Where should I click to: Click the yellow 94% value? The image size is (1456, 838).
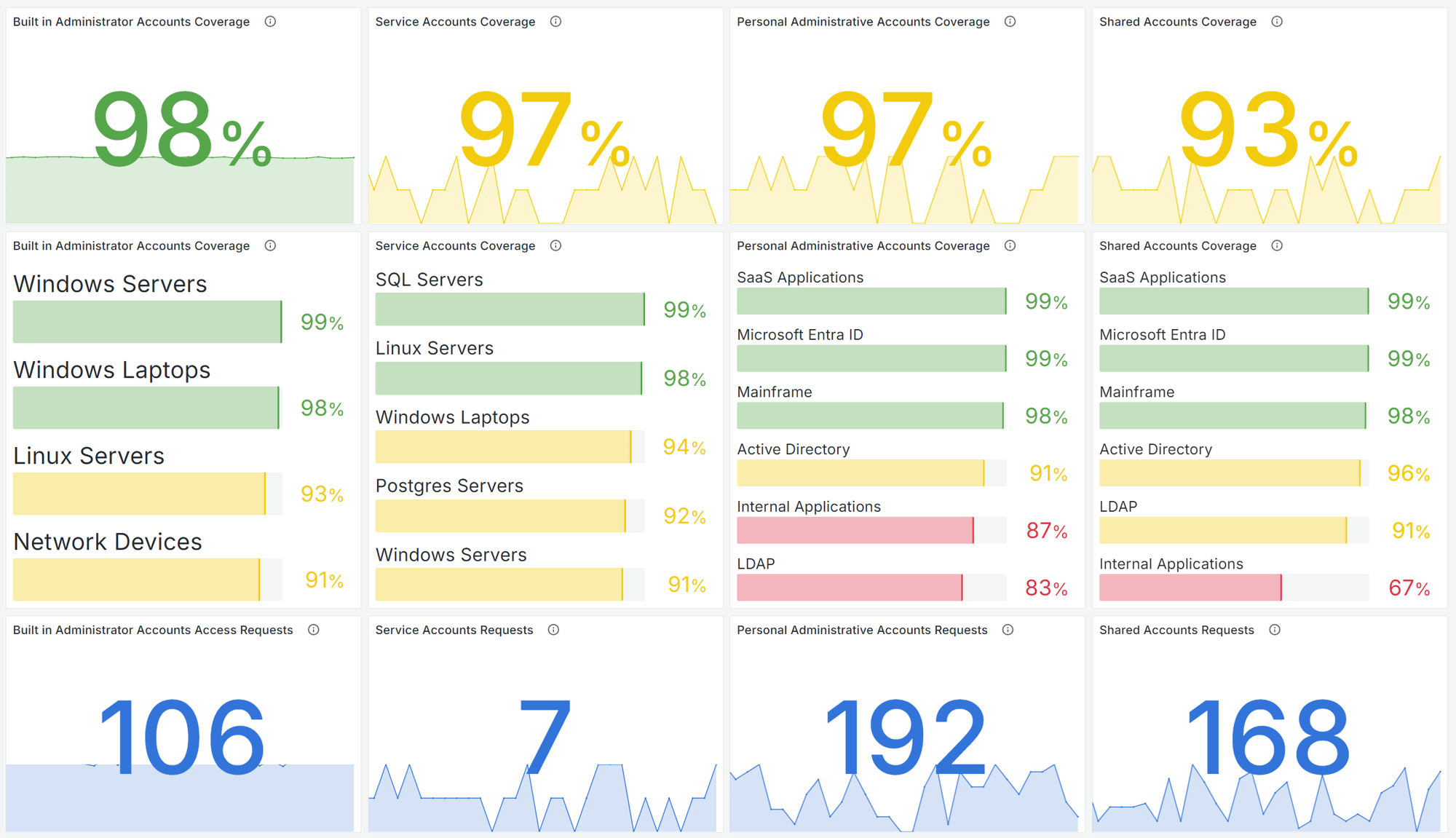[684, 447]
